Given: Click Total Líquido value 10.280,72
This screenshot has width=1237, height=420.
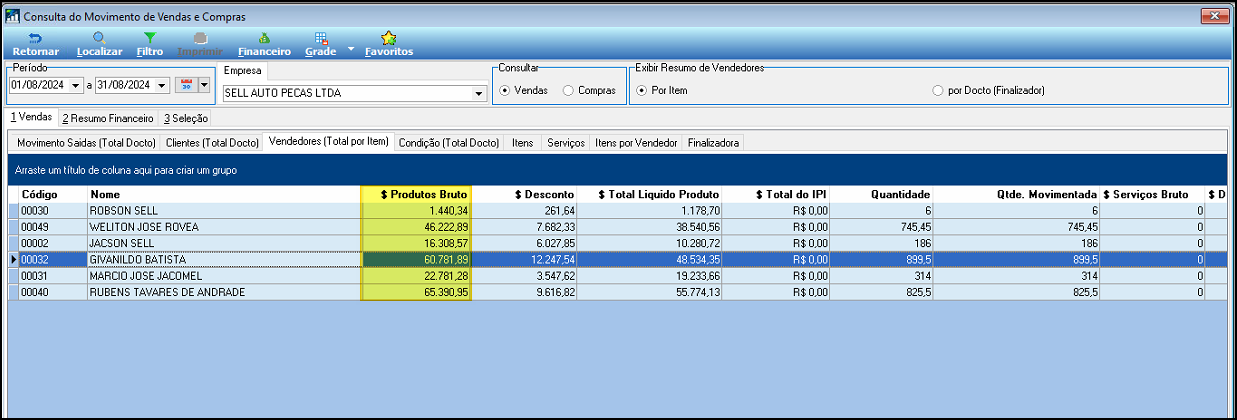Looking at the screenshot, I should 651,243.
